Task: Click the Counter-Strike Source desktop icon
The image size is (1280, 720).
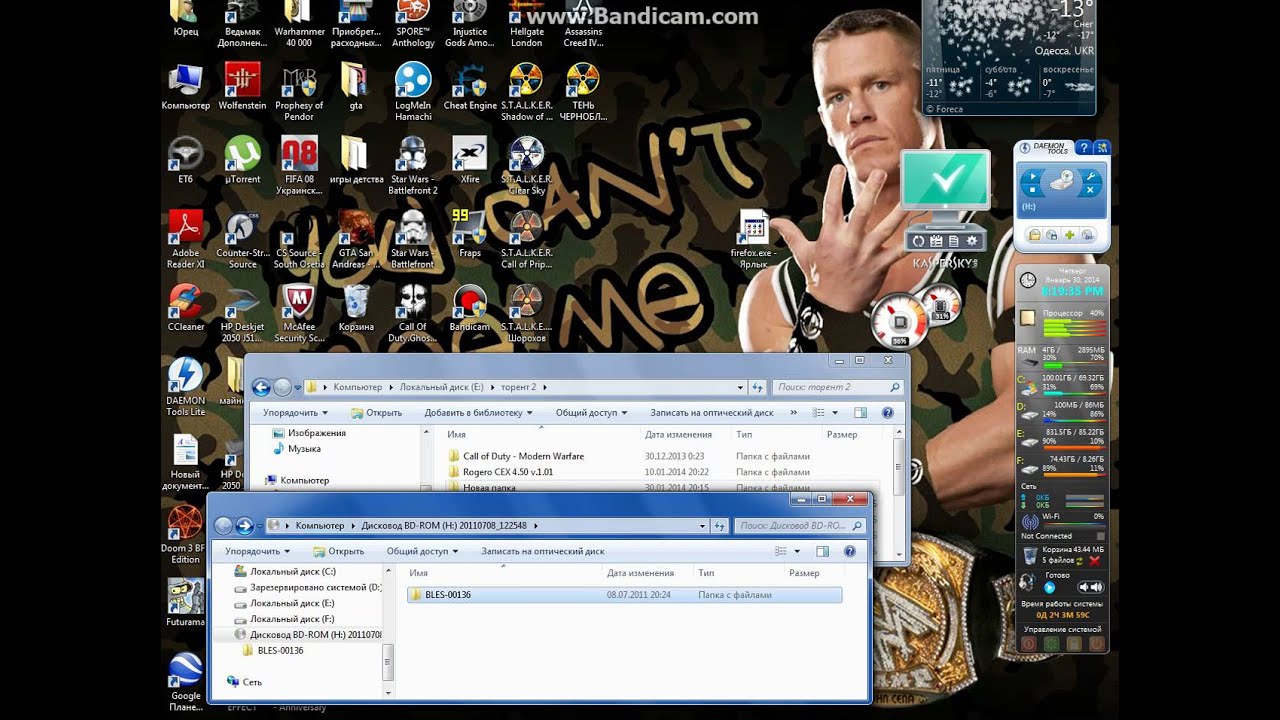Action: pyautogui.click(x=242, y=240)
